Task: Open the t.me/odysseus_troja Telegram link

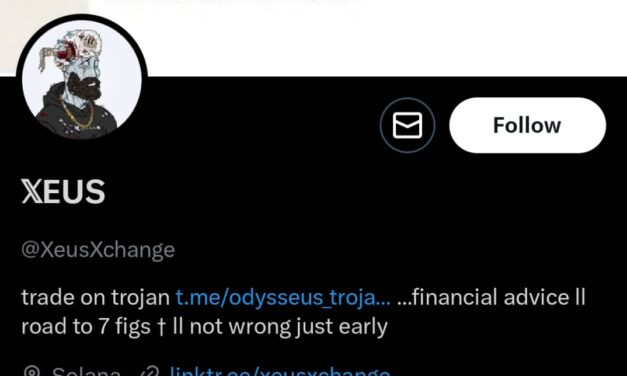Action: (283, 298)
